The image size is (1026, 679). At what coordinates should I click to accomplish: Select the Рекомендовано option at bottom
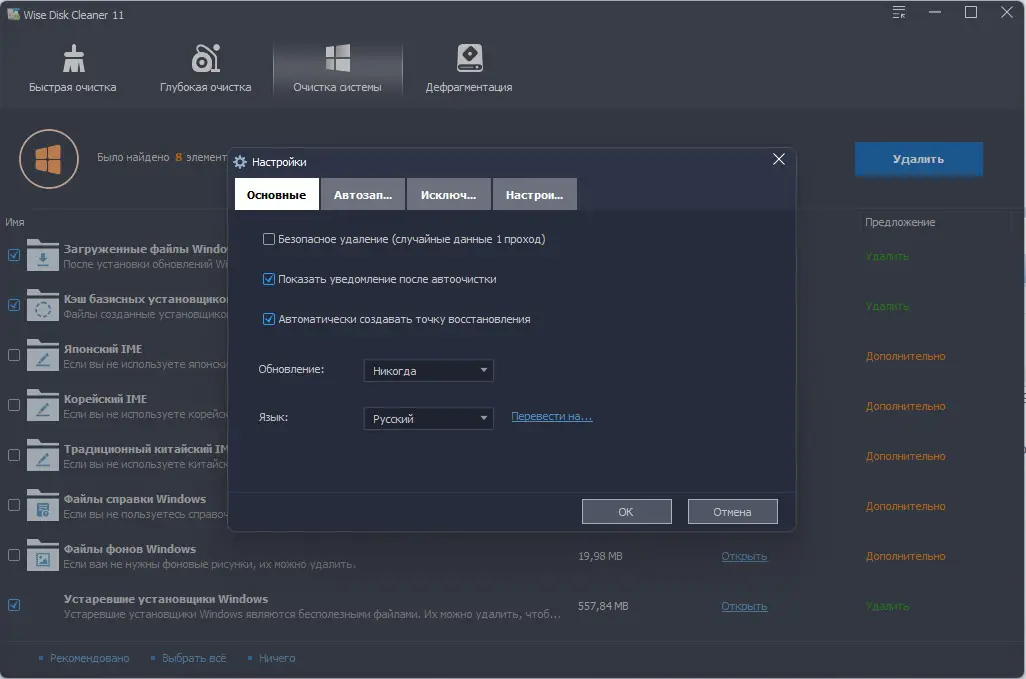click(89, 658)
